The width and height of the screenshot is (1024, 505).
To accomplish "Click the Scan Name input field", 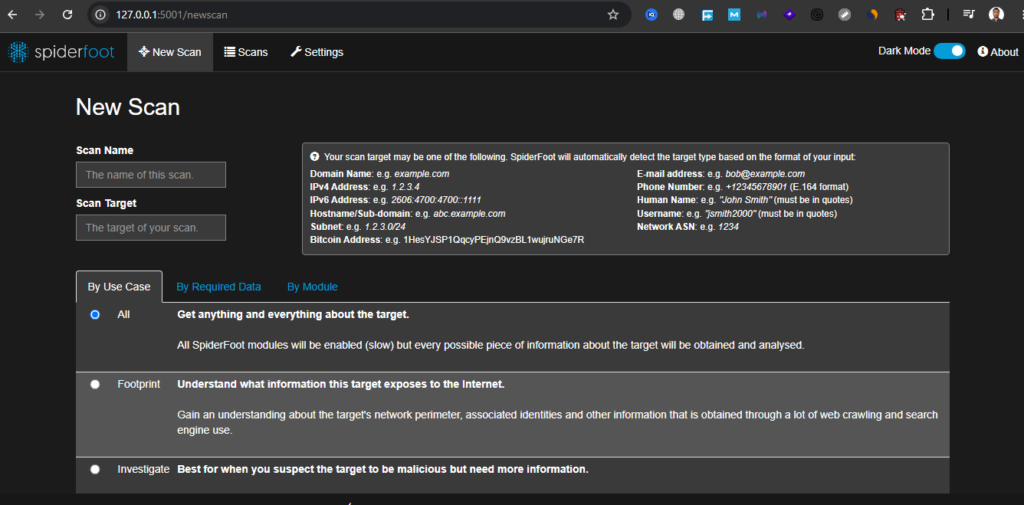I will [151, 175].
